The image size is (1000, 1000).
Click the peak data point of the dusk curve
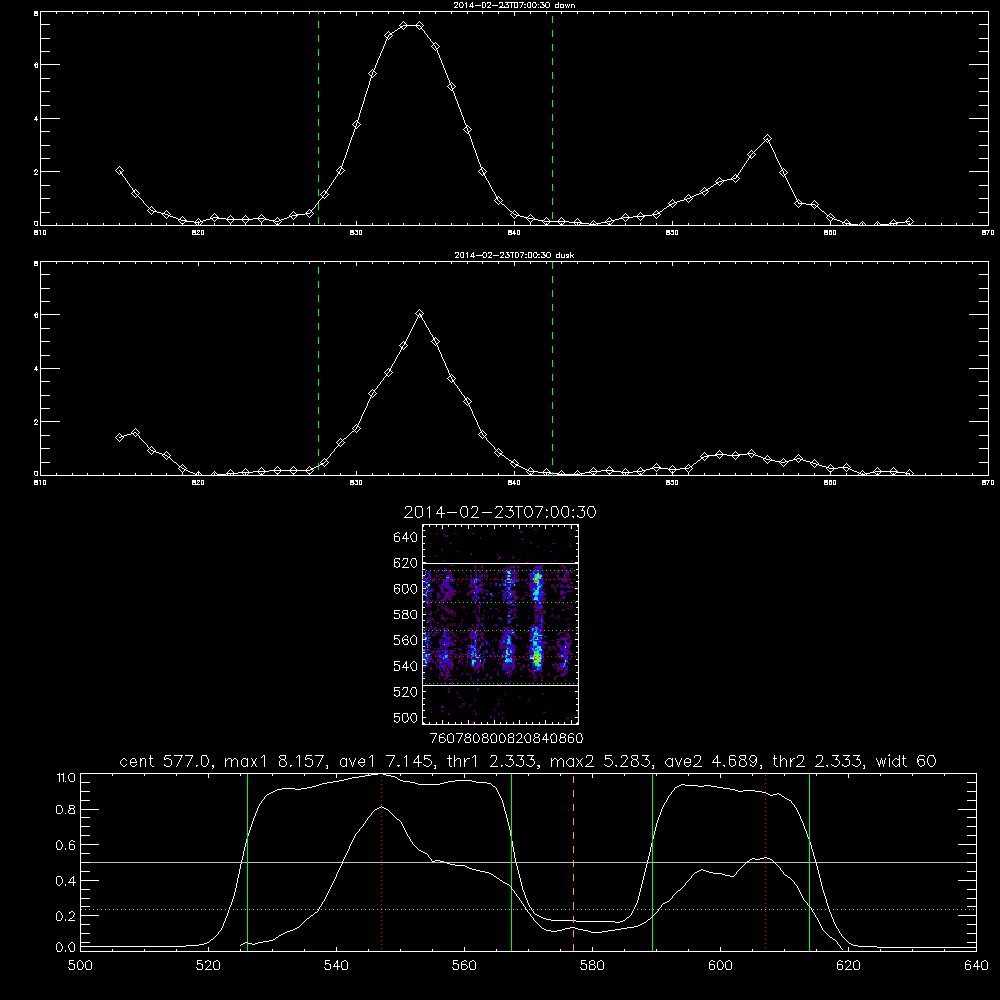pyautogui.click(x=420, y=314)
